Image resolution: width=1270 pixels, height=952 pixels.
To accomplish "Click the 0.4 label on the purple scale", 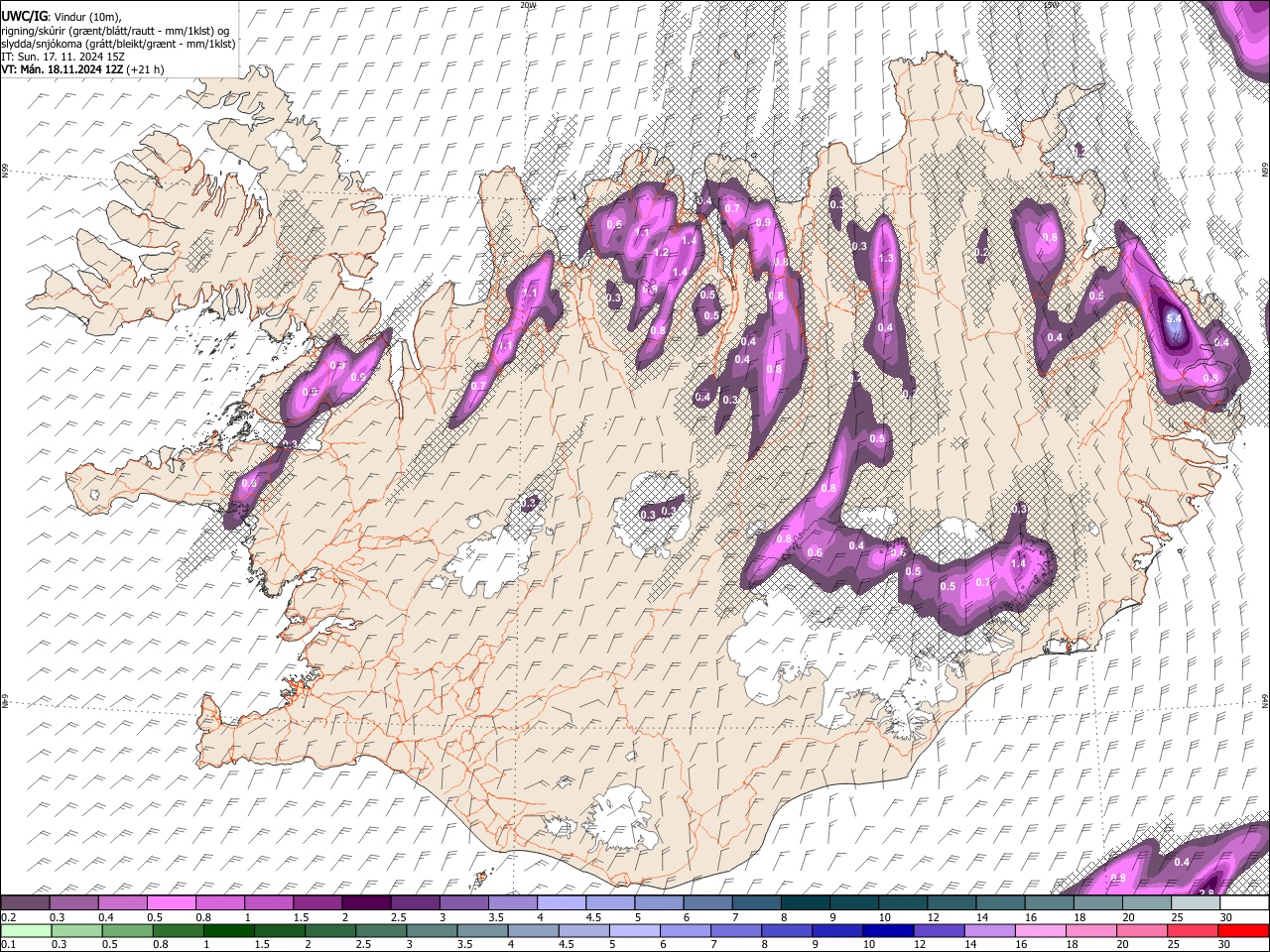I will coord(106,917).
